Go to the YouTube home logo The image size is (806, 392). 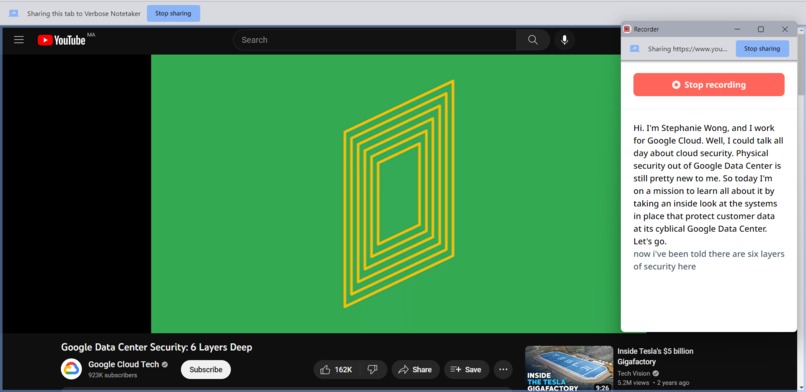[62, 40]
